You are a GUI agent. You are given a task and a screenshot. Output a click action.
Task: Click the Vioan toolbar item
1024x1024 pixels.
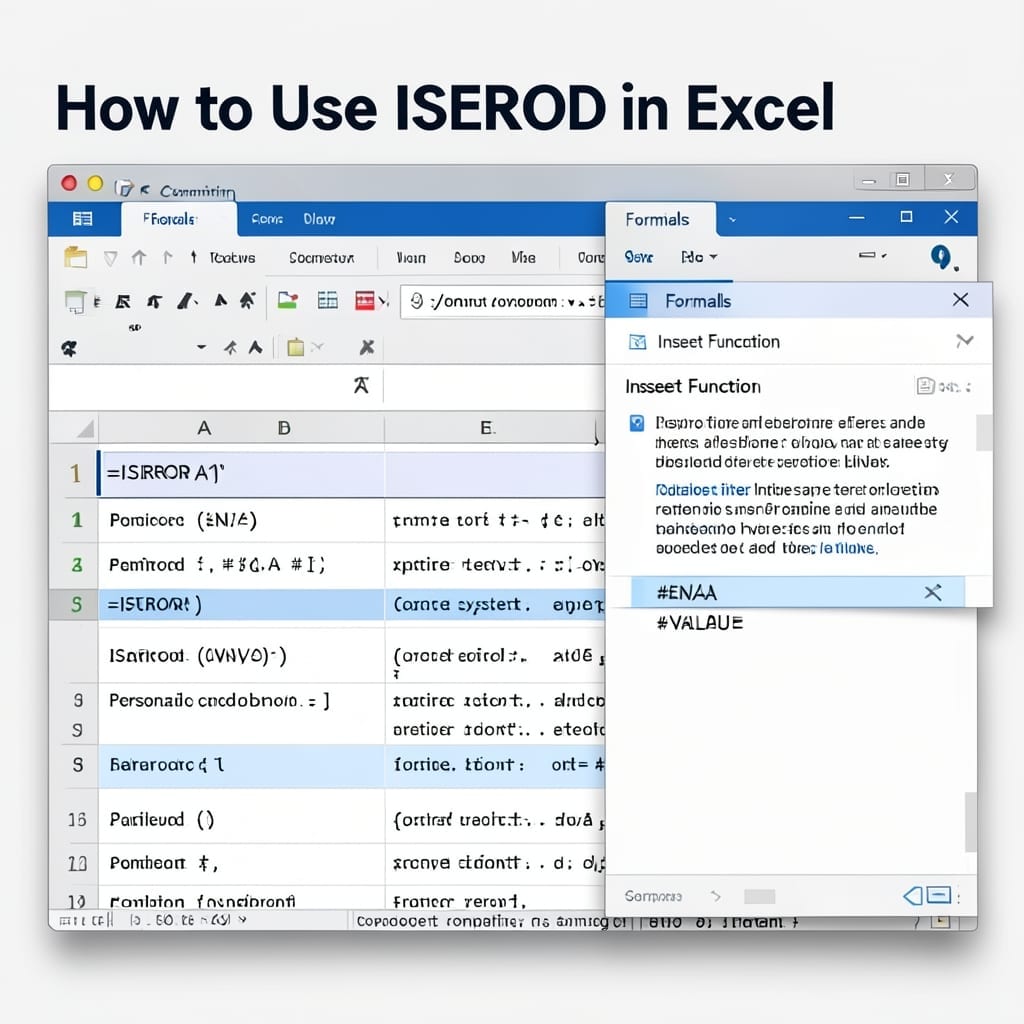pos(411,258)
